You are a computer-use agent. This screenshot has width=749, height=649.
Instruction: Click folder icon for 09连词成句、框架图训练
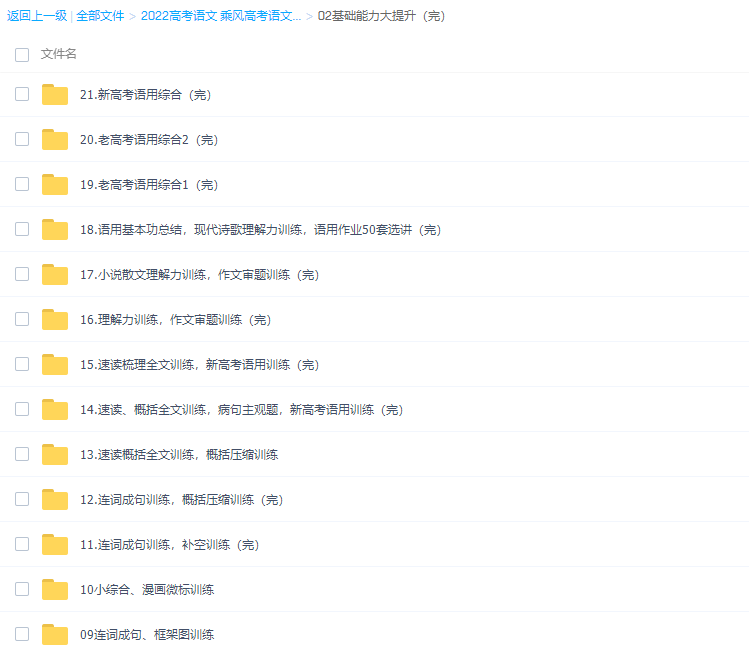pos(55,634)
